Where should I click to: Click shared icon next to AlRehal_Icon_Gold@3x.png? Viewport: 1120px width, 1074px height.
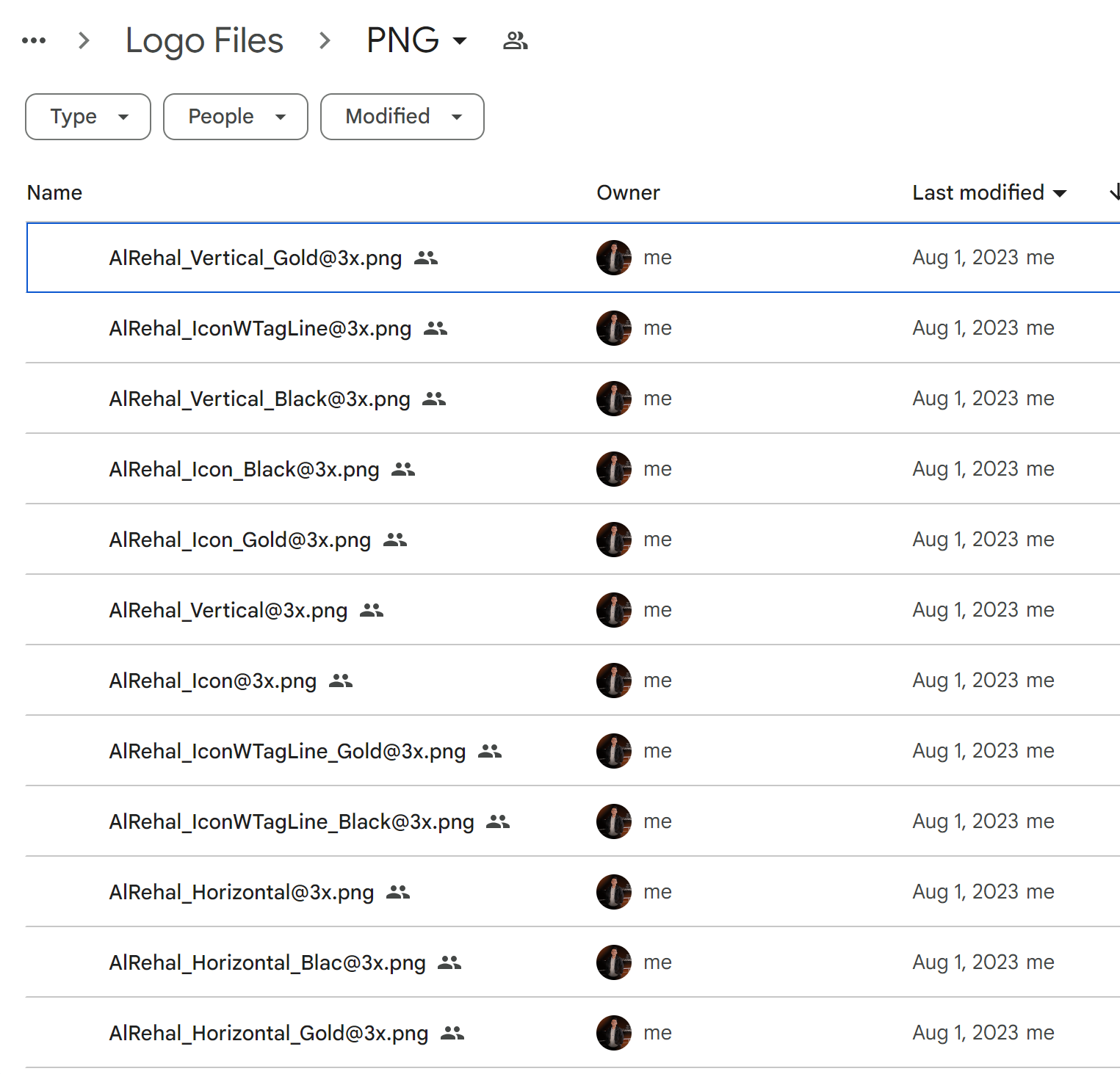pos(395,540)
